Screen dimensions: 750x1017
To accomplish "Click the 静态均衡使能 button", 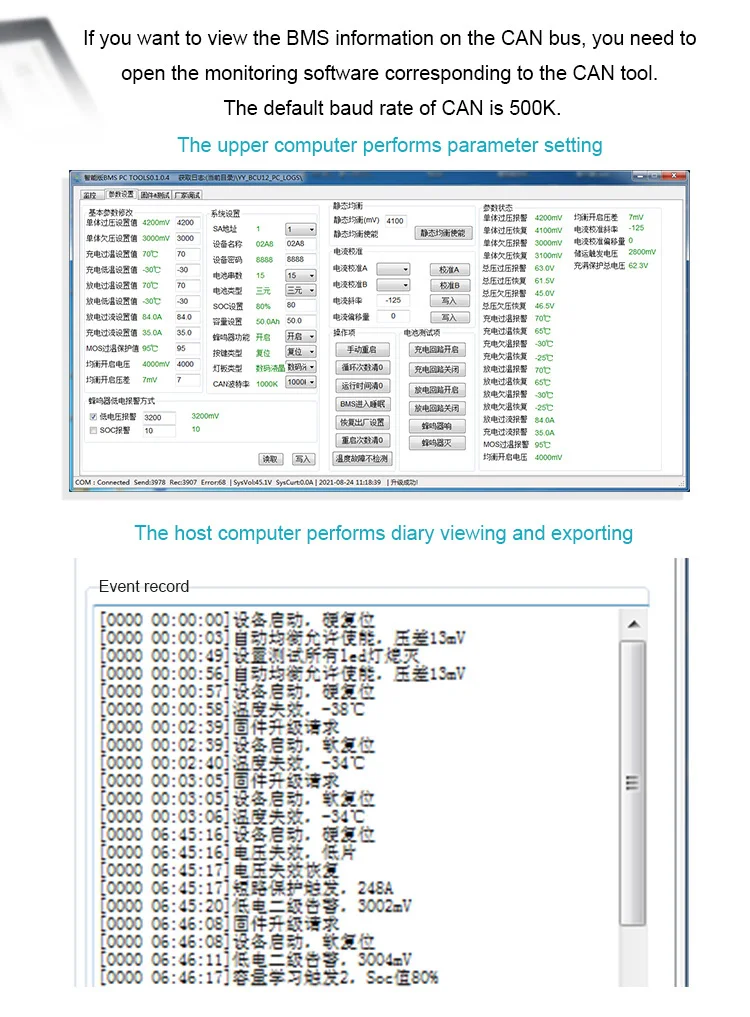I will tap(442, 233).
